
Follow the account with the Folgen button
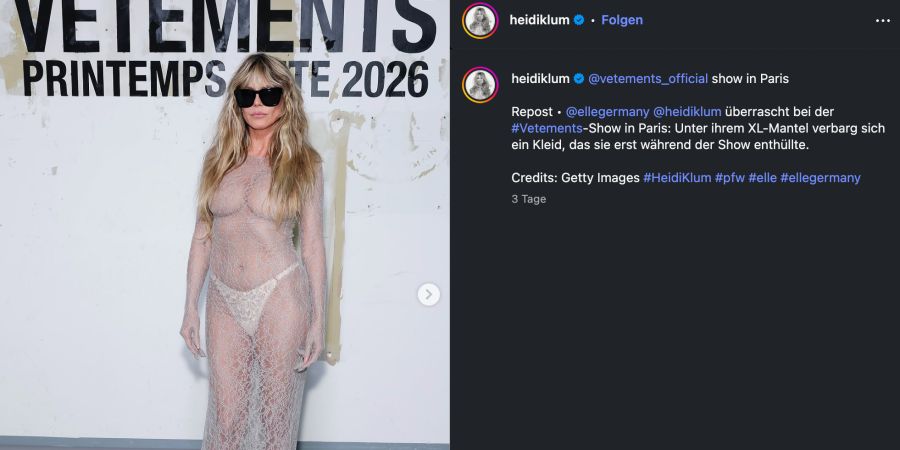[x=622, y=20]
